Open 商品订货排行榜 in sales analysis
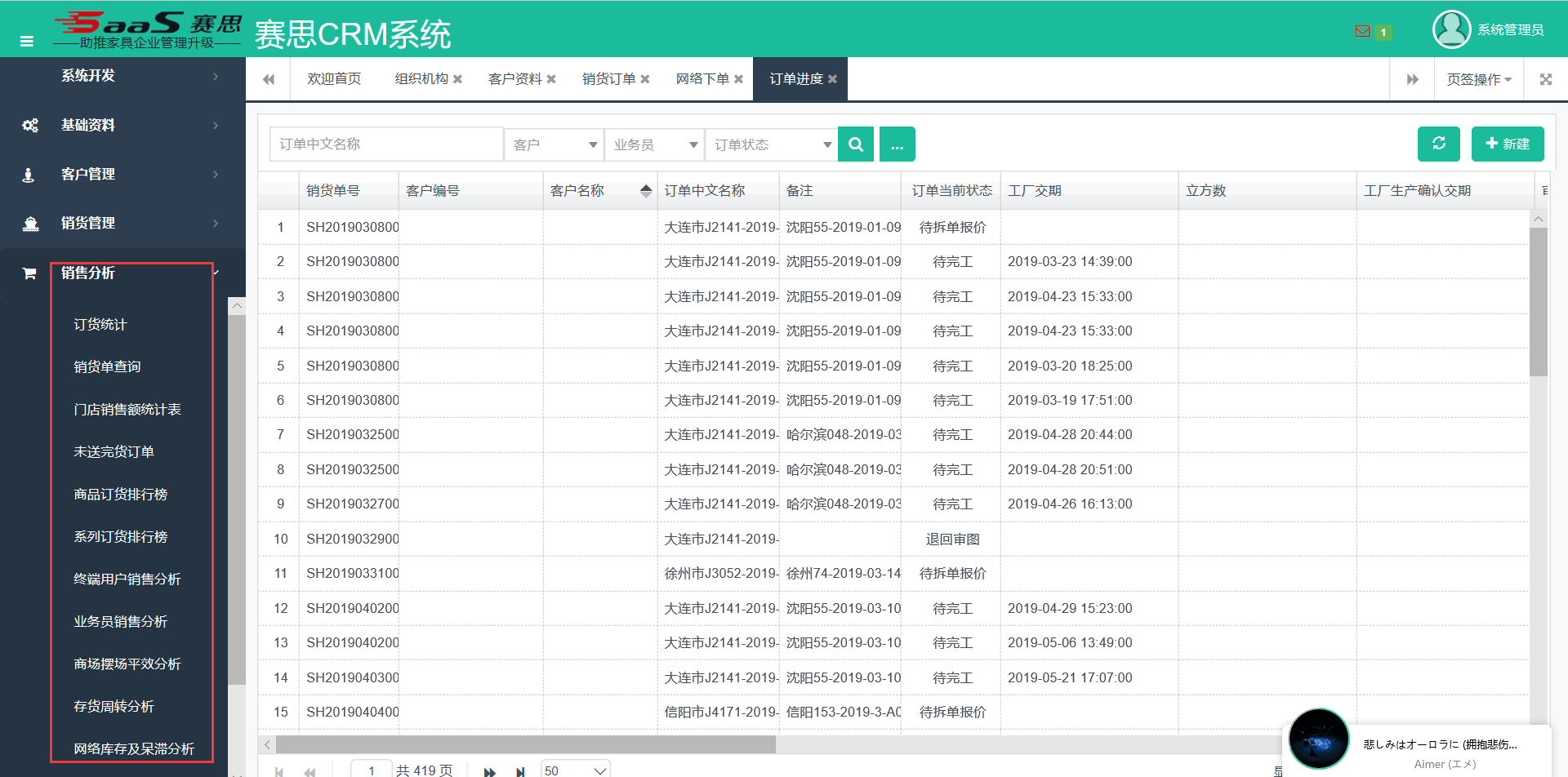 (x=119, y=494)
